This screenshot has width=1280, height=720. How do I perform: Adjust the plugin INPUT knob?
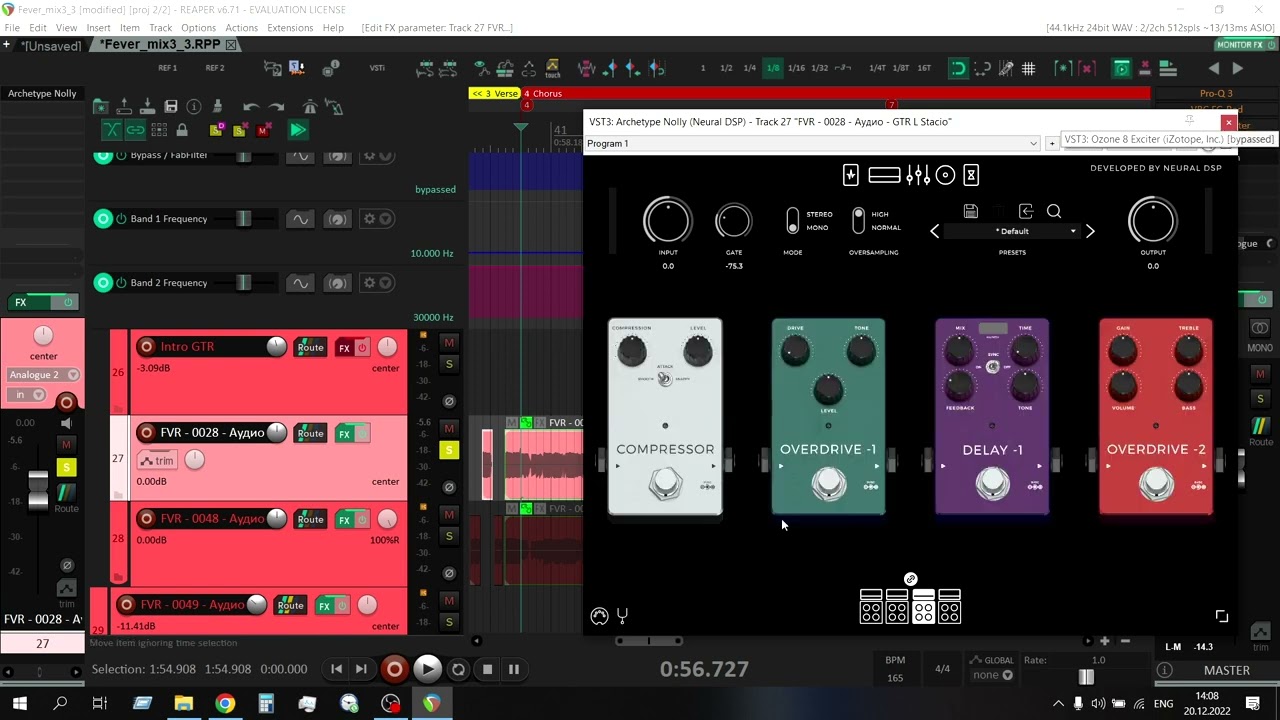point(667,220)
